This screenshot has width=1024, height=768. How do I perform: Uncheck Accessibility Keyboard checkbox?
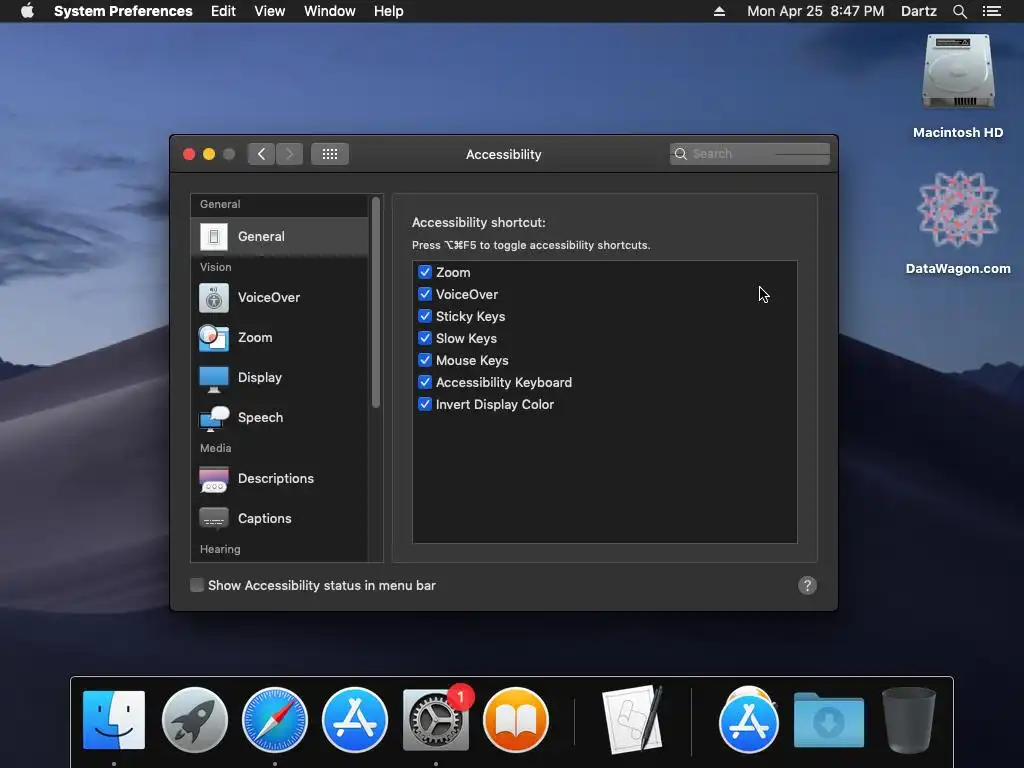(425, 382)
